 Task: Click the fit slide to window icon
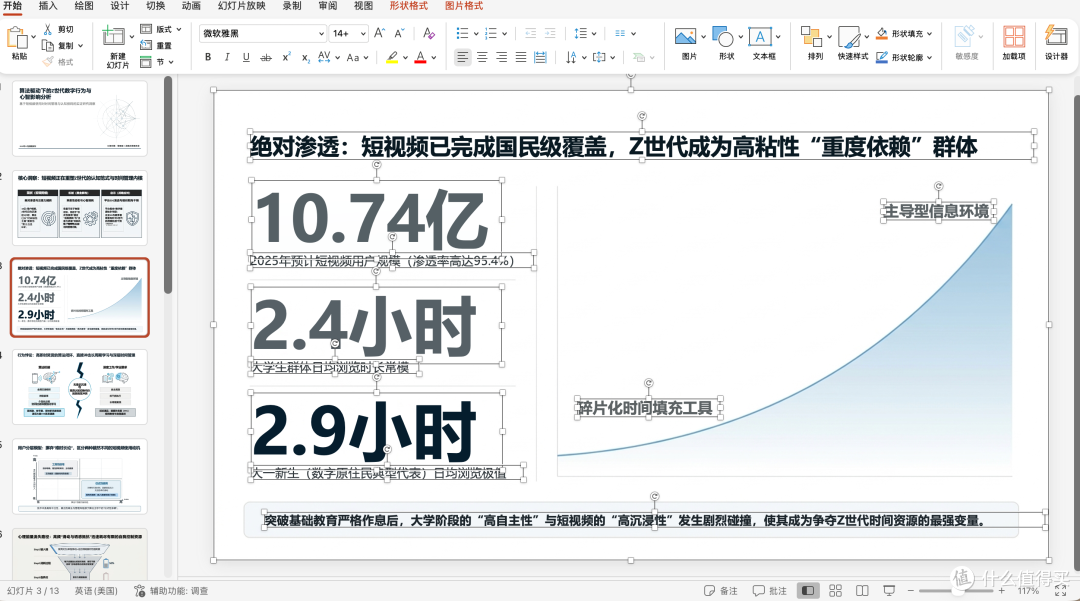coord(1061,591)
